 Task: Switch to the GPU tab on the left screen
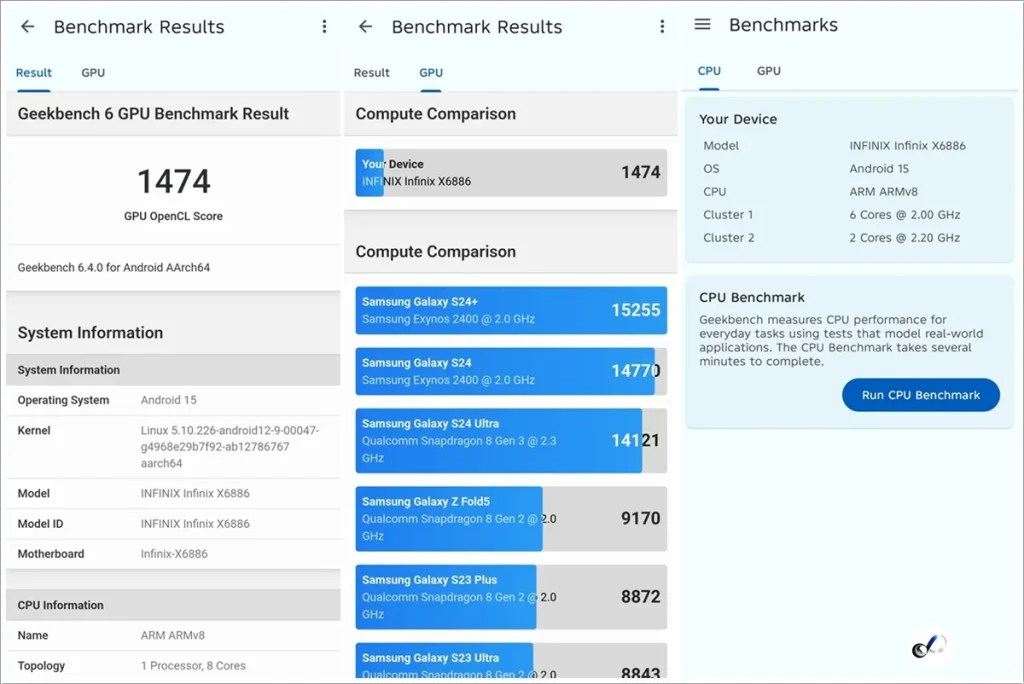[93, 73]
